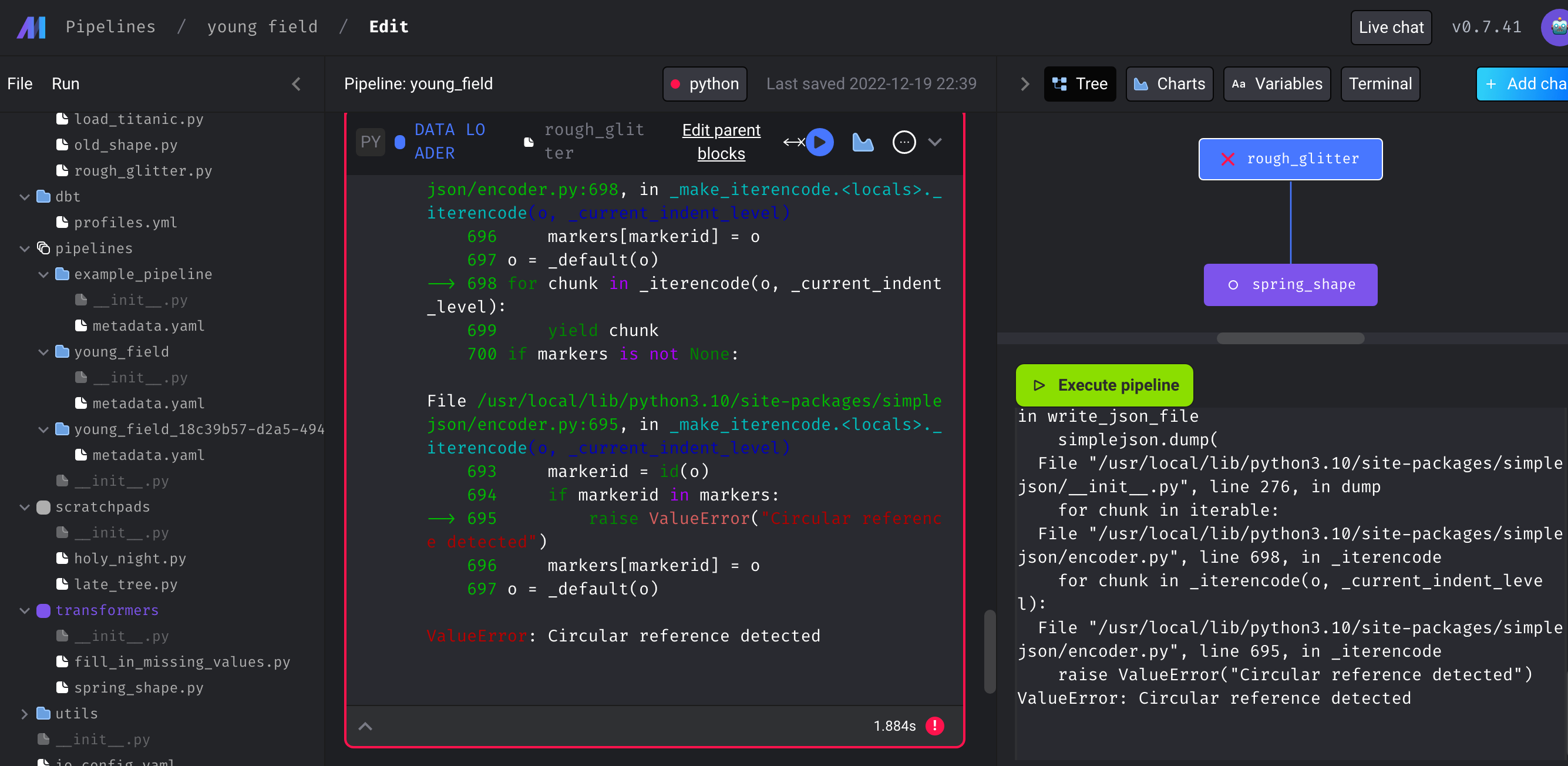Viewport: 1568px width, 766px height.
Task: Click the disconnect arrow icon on the block
Action: (x=793, y=142)
